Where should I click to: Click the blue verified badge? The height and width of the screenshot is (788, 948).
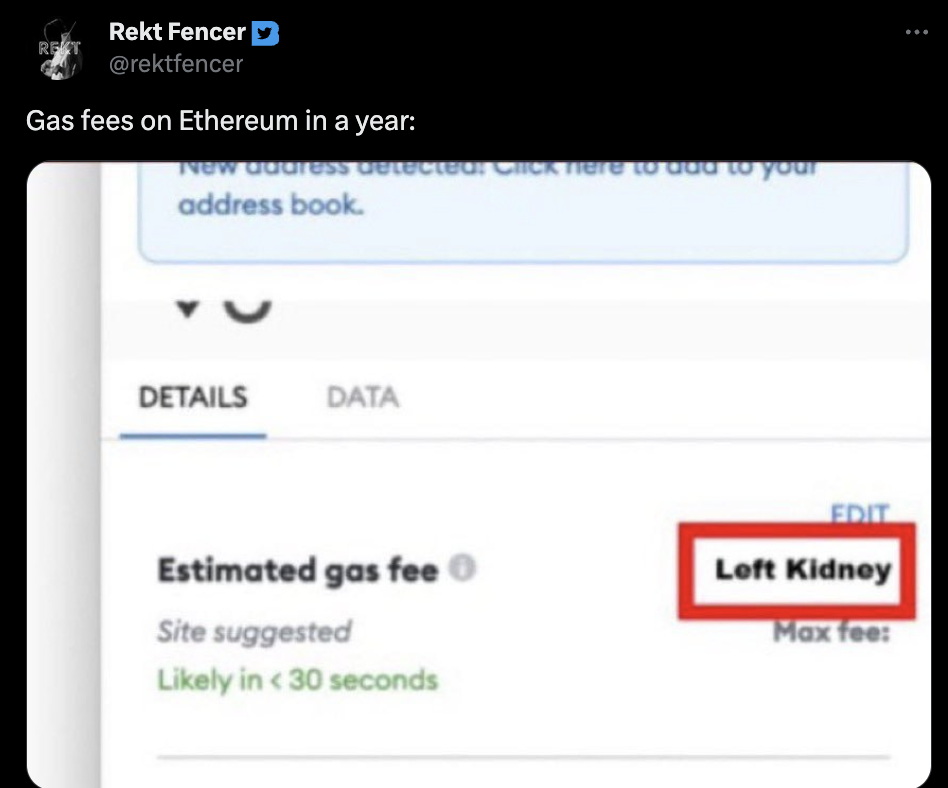tap(265, 33)
